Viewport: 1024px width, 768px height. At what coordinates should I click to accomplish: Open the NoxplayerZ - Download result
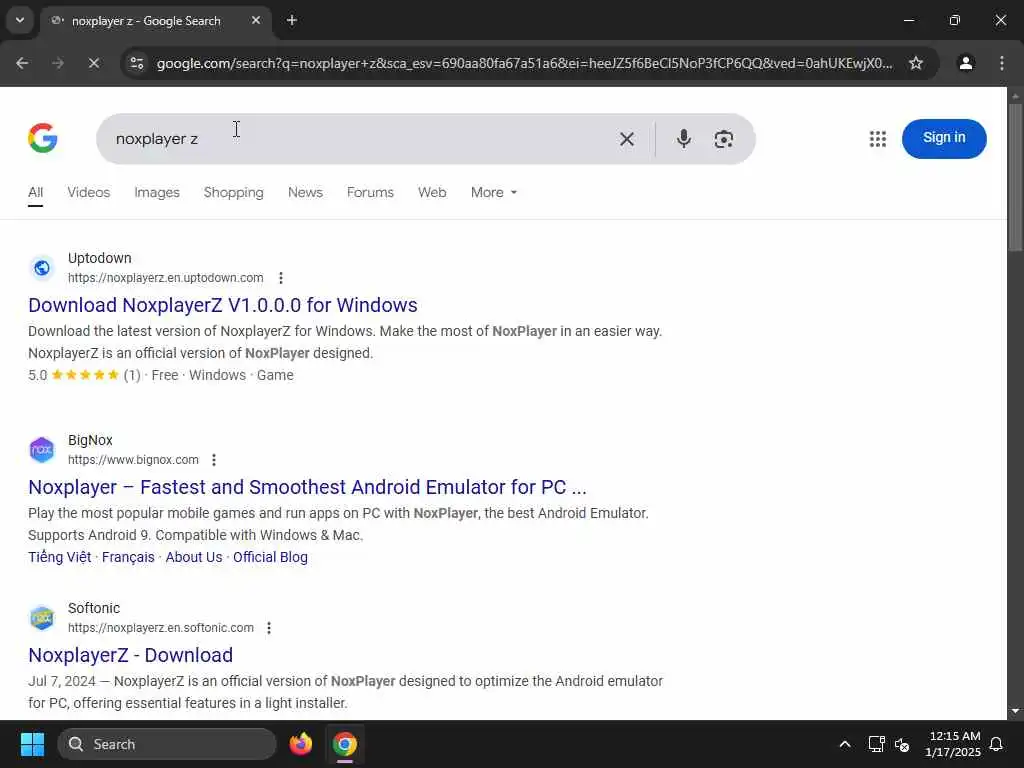tap(131, 655)
